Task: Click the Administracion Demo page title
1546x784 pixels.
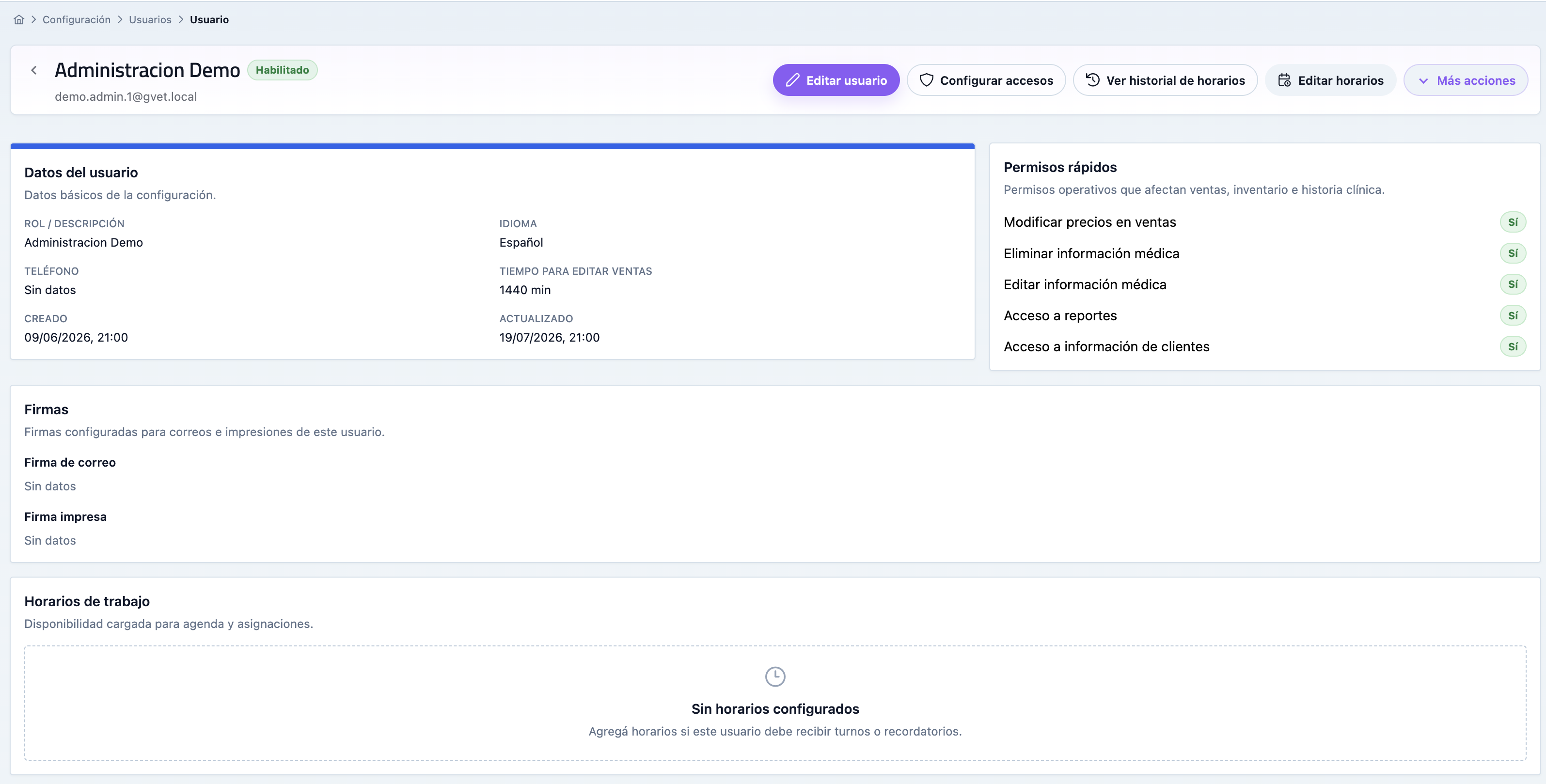Action: tap(148, 71)
